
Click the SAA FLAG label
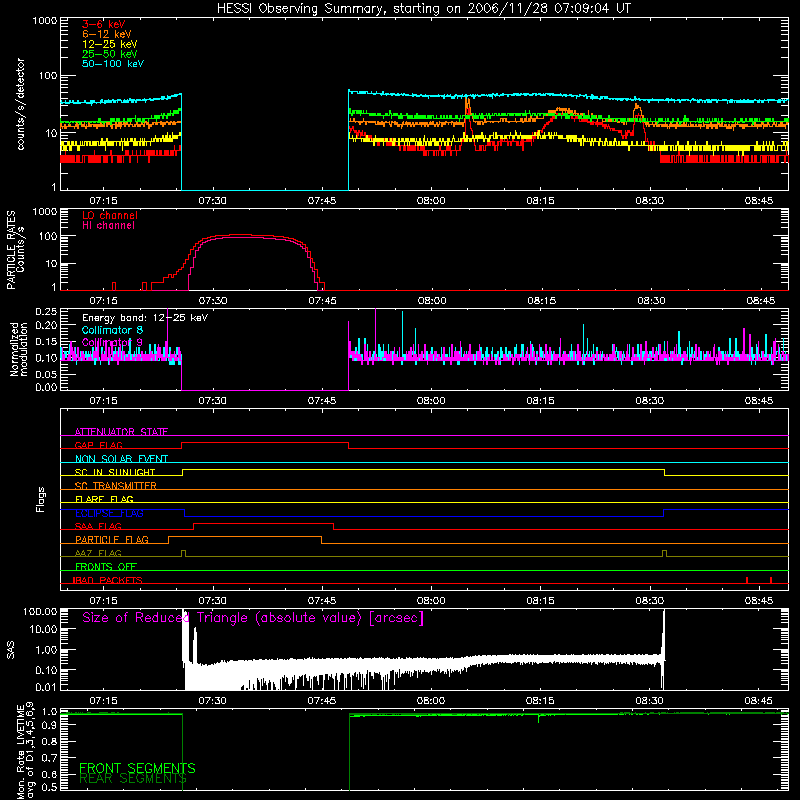coord(98,526)
